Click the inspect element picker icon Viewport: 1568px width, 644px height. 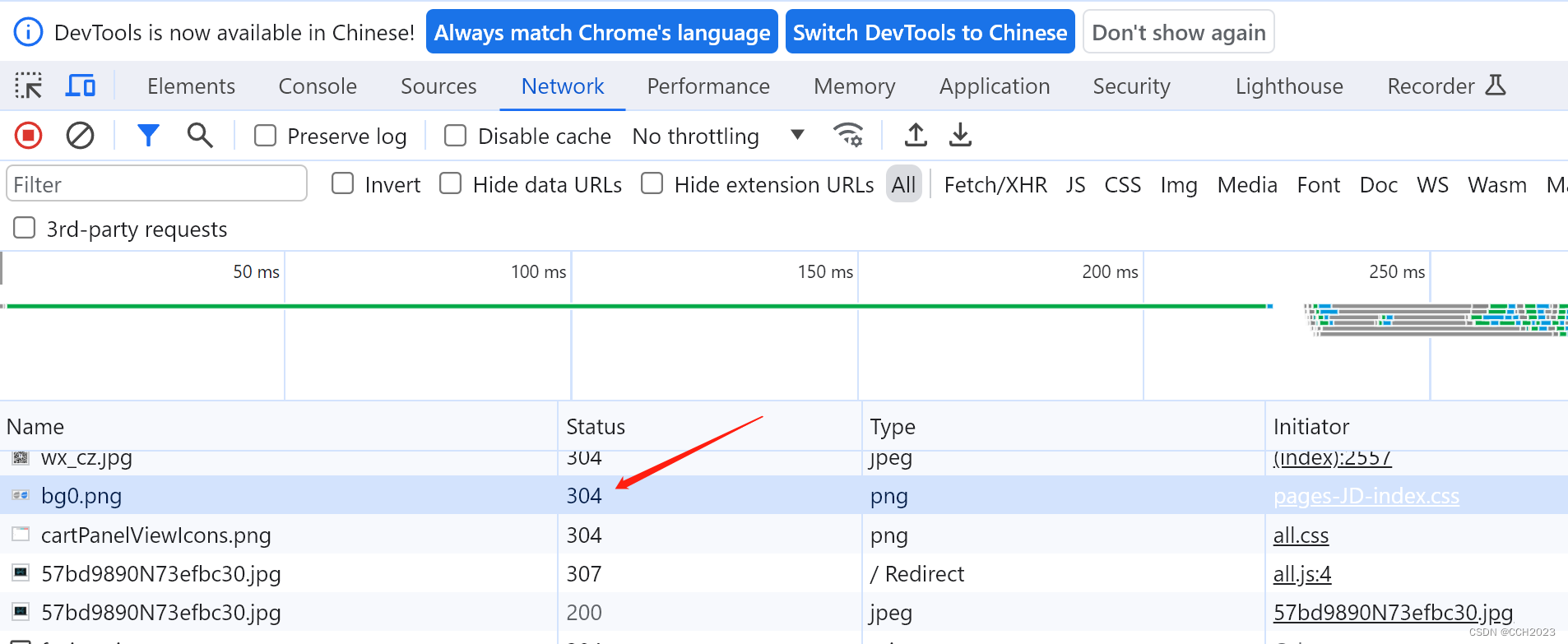point(29,86)
